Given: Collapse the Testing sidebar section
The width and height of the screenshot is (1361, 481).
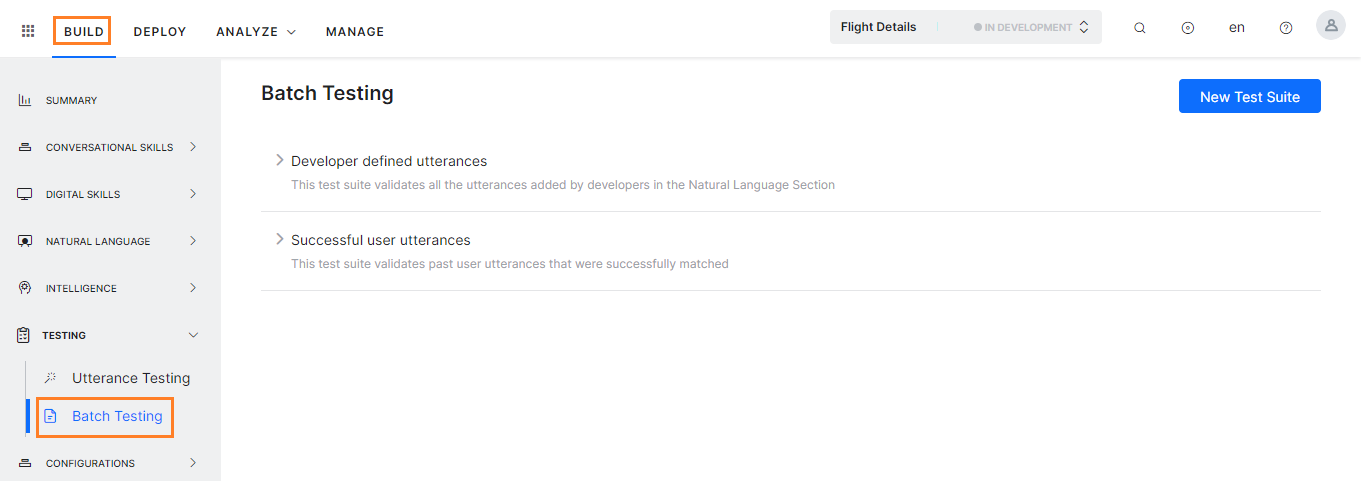Looking at the screenshot, I should pyautogui.click(x=193, y=335).
